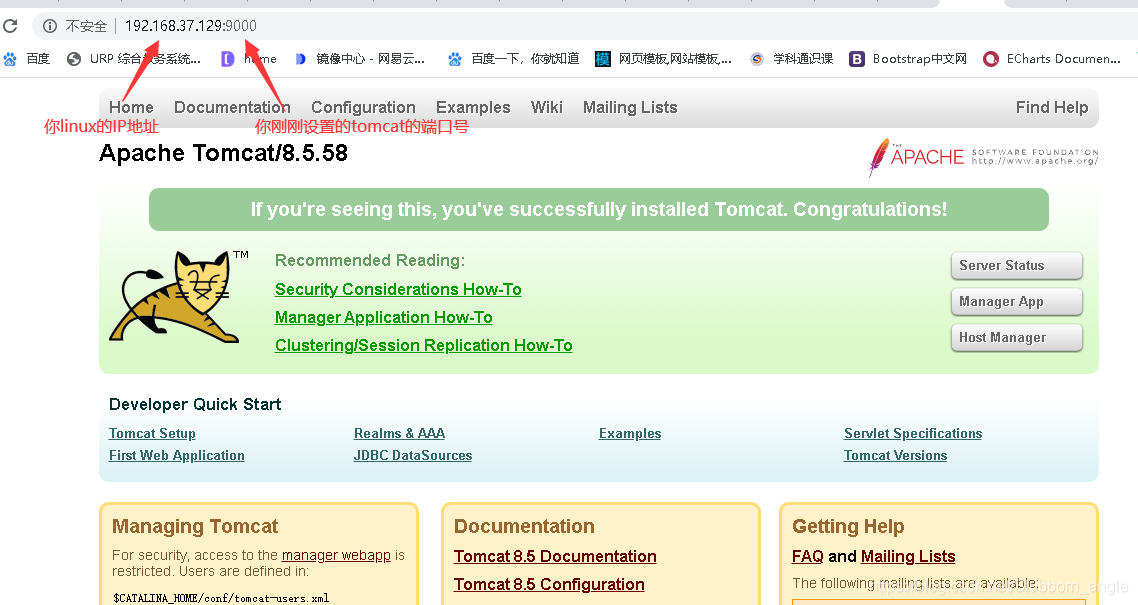1138x605 pixels.
Task: Open Documentation in the navigation bar
Action: point(232,107)
